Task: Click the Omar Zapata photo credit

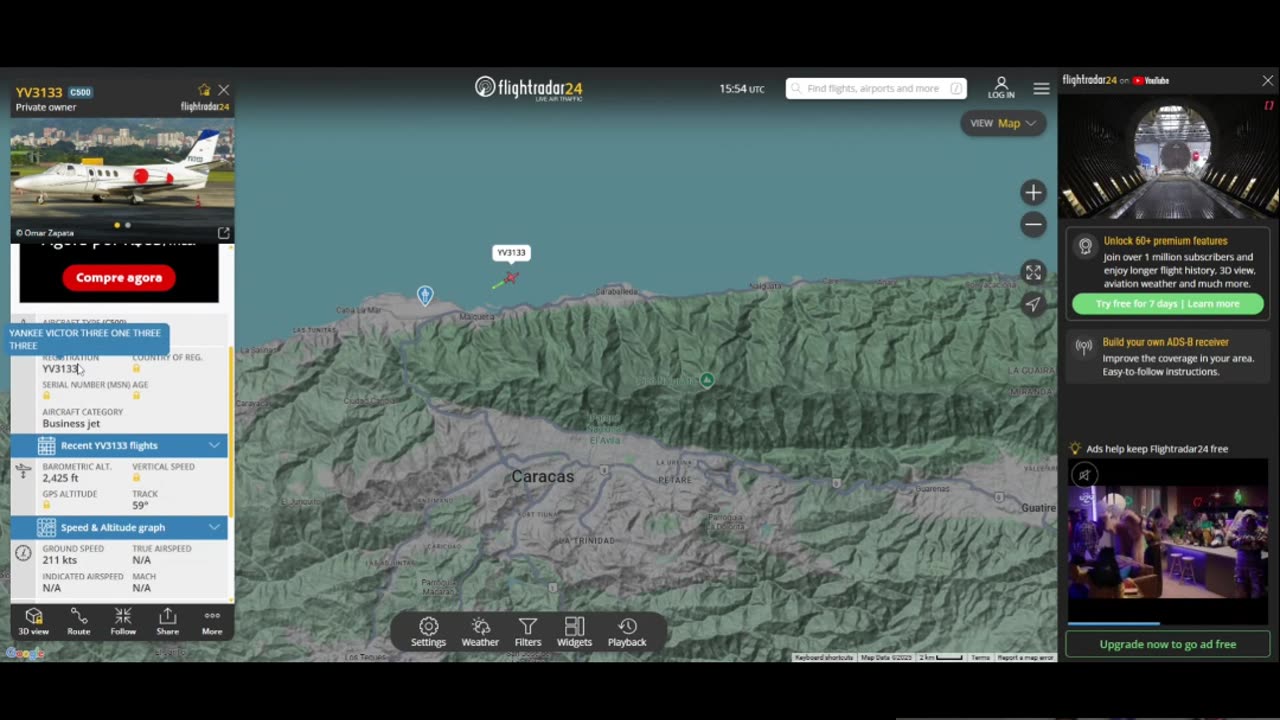Action: (45, 233)
